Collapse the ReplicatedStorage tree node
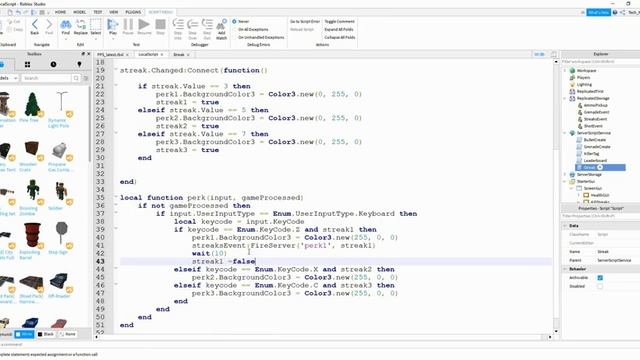640x360 pixels. [565, 98]
